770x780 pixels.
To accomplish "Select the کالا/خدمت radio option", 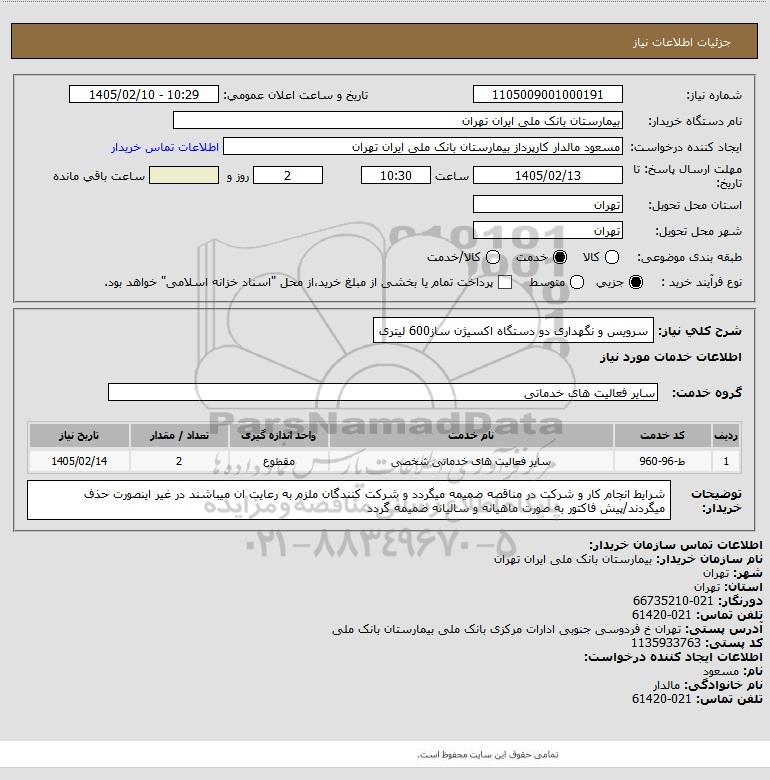I will tap(492, 257).
